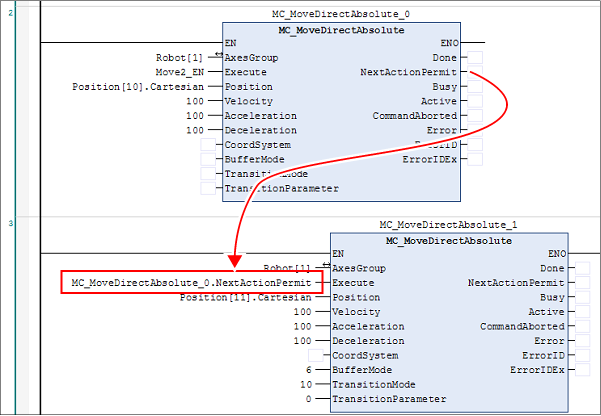601x416 pixels.
Task: Edit BufferMode value 6 on lower block
Action: pyautogui.click(x=314, y=370)
